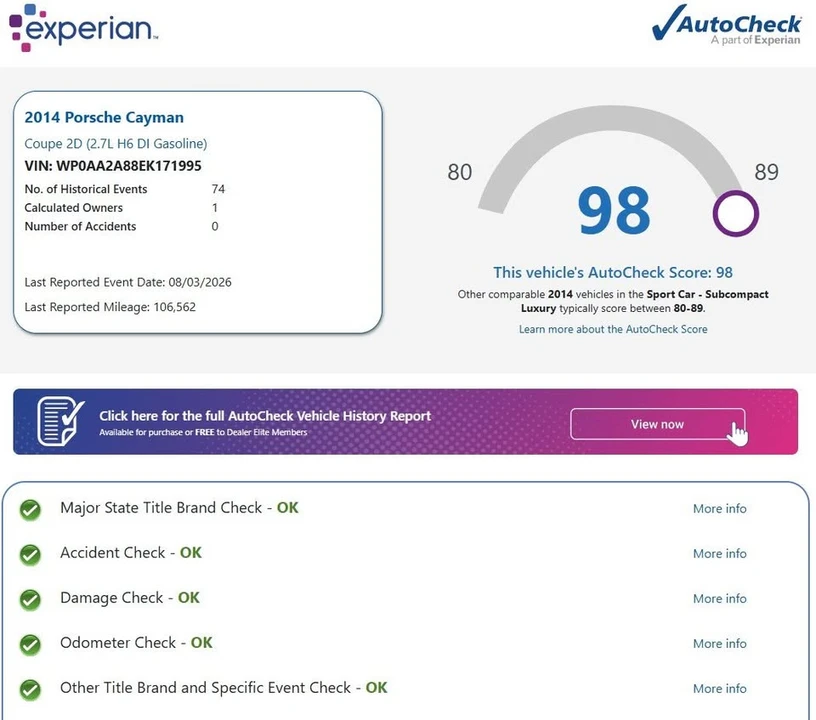Click the 2014 Porsche Cayman title
Image resolution: width=816 pixels, height=720 pixels.
coord(104,118)
